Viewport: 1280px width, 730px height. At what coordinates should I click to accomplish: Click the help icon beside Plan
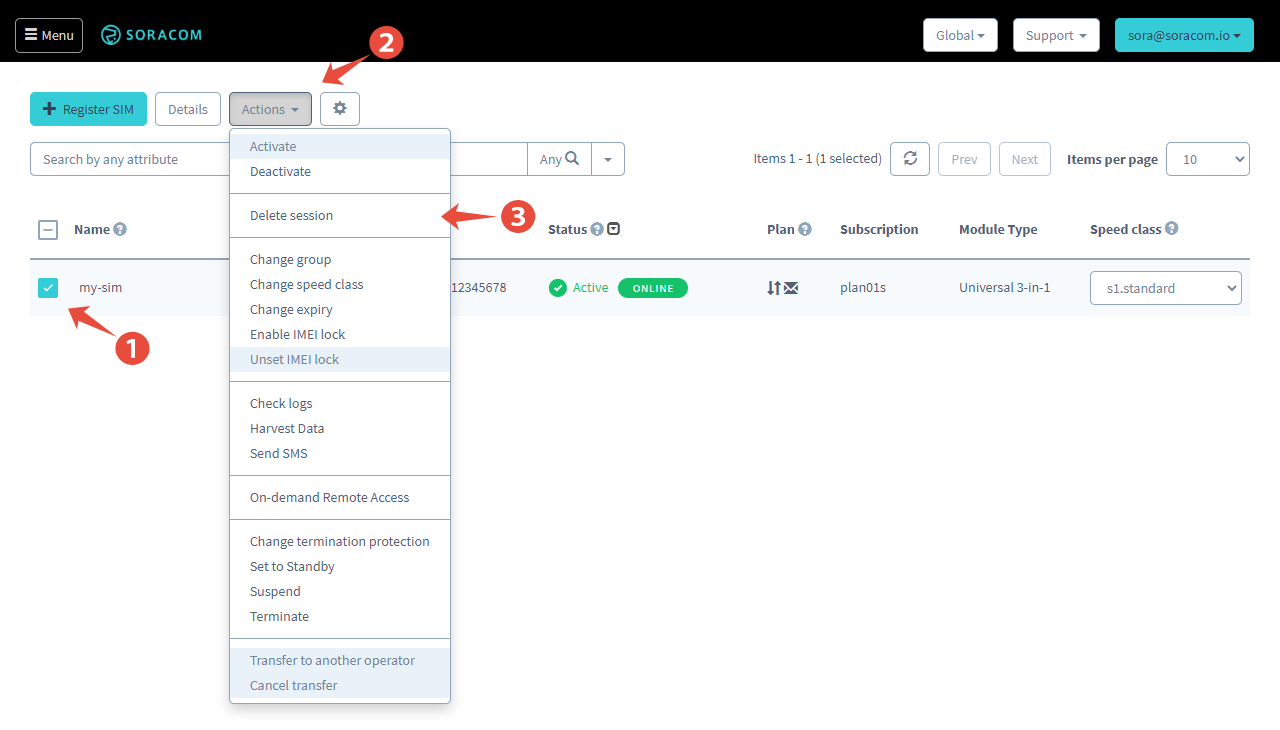coord(804,229)
